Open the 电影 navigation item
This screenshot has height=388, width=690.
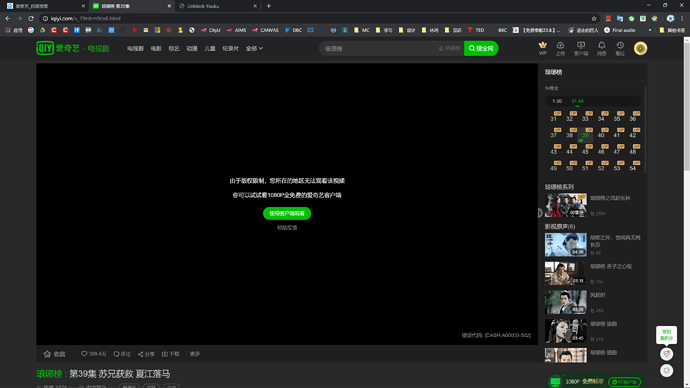[156, 48]
